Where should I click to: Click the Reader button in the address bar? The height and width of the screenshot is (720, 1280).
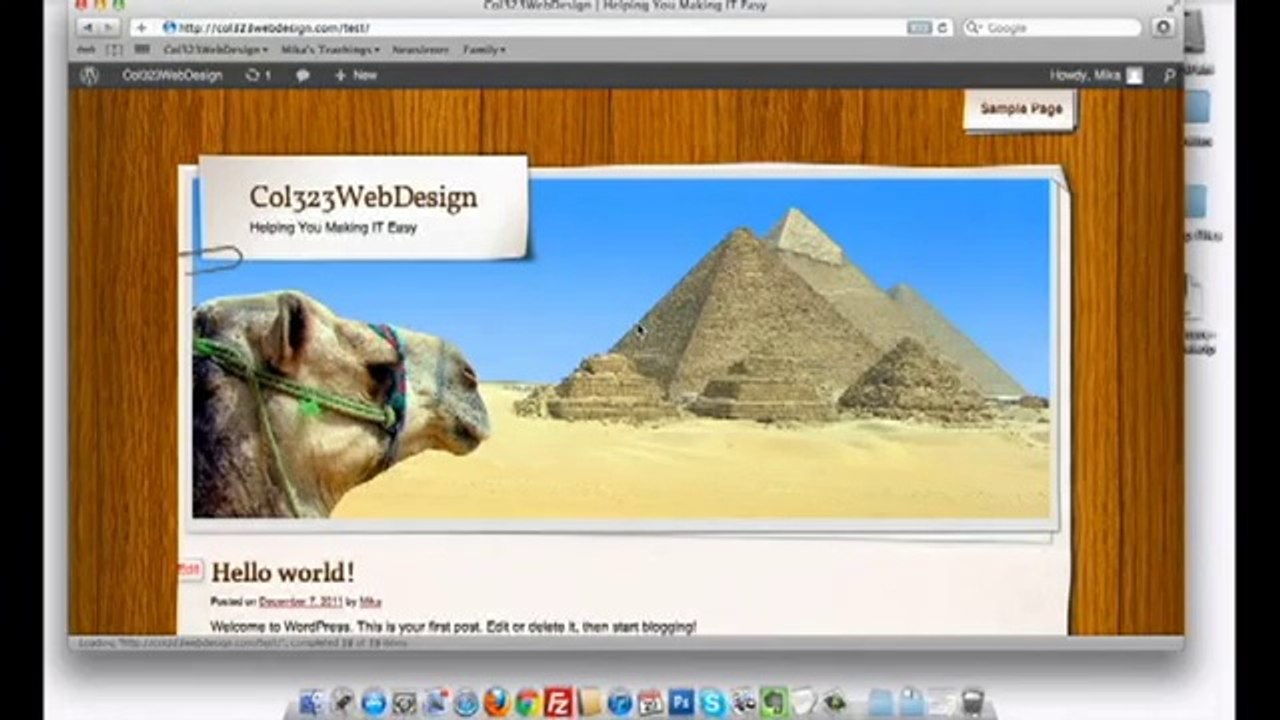[x=919, y=28]
